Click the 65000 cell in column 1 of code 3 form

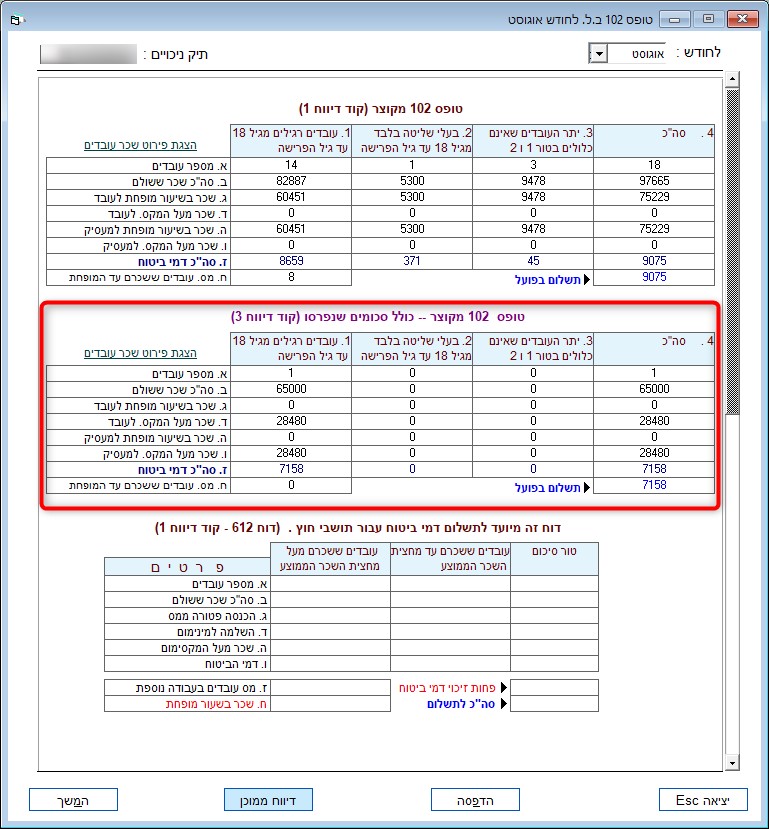[291, 389]
